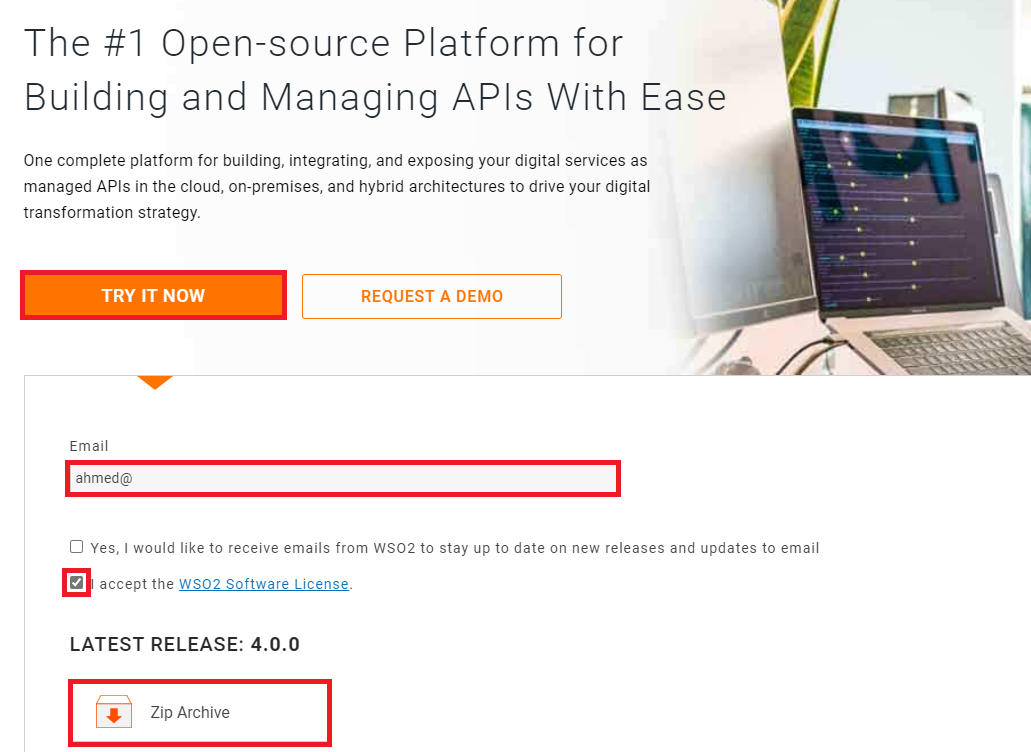
Task: Select the intro paragraph about digital transformation
Action: tap(335, 186)
